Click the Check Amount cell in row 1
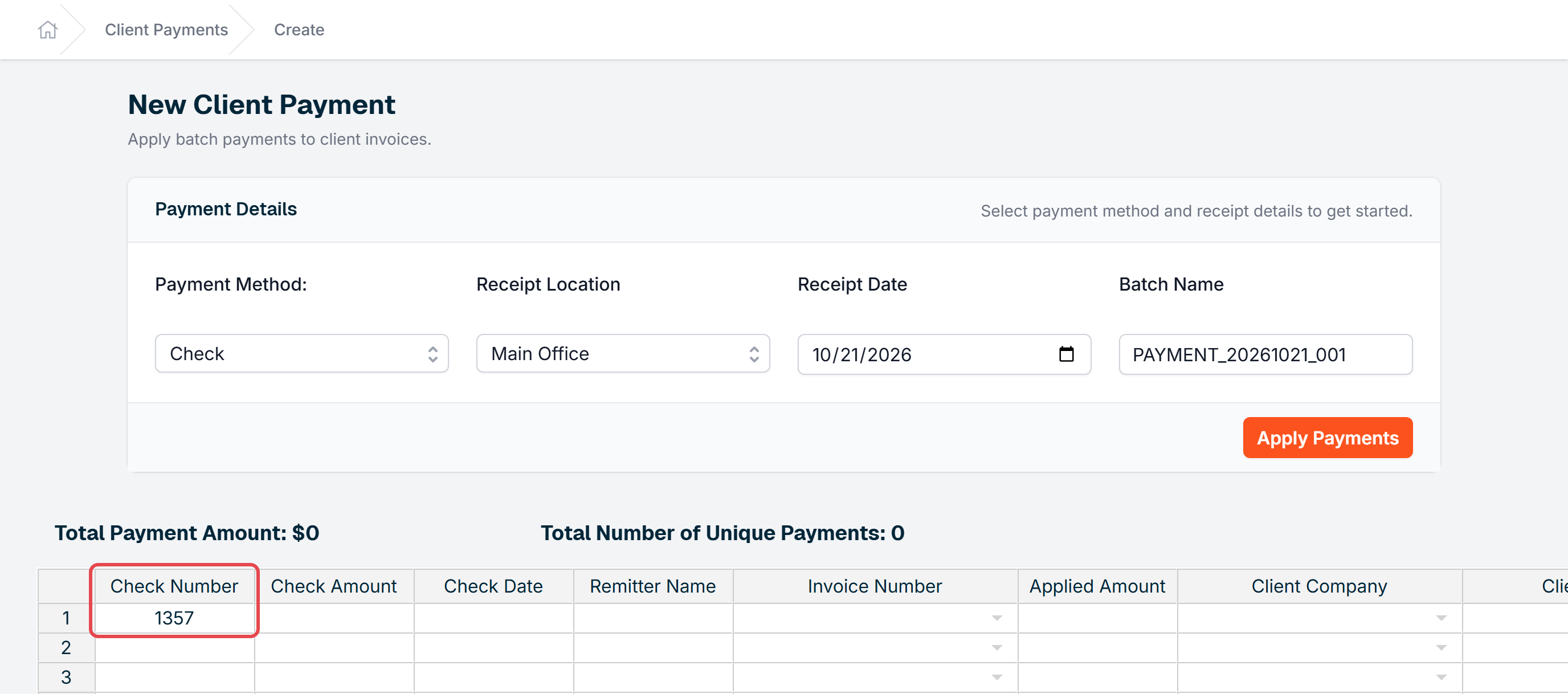 [334, 619]
